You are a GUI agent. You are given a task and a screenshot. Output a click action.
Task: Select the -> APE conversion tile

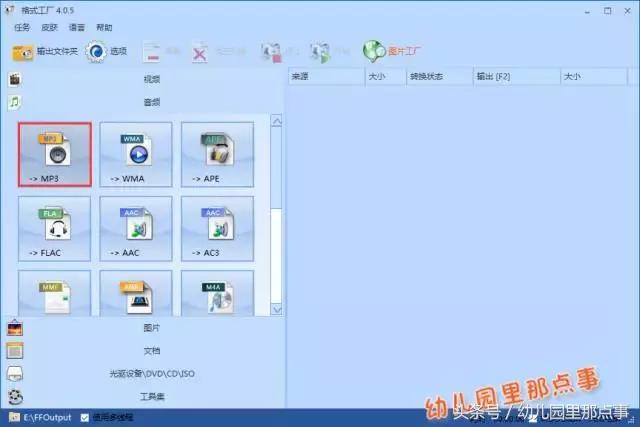(x=217, y=155)
